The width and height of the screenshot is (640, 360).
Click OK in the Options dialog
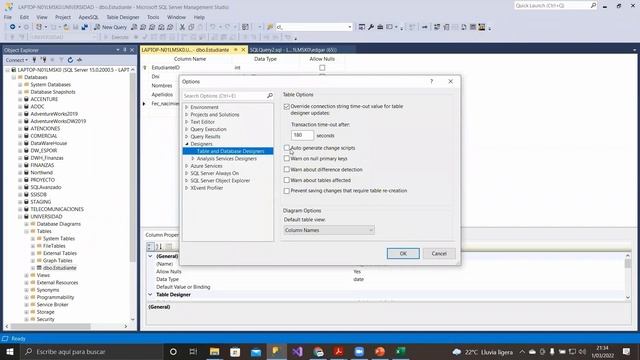coord(403,253)
